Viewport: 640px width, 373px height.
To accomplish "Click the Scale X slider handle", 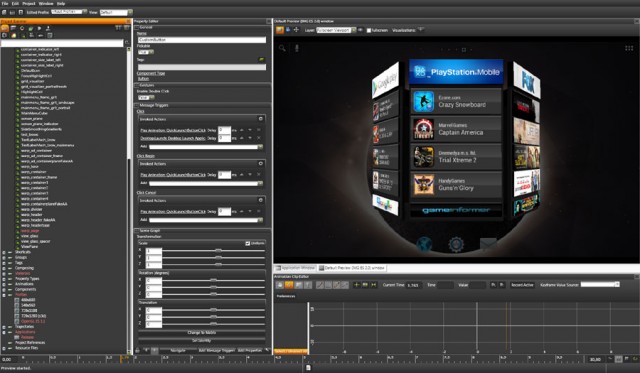I will 218,251.
